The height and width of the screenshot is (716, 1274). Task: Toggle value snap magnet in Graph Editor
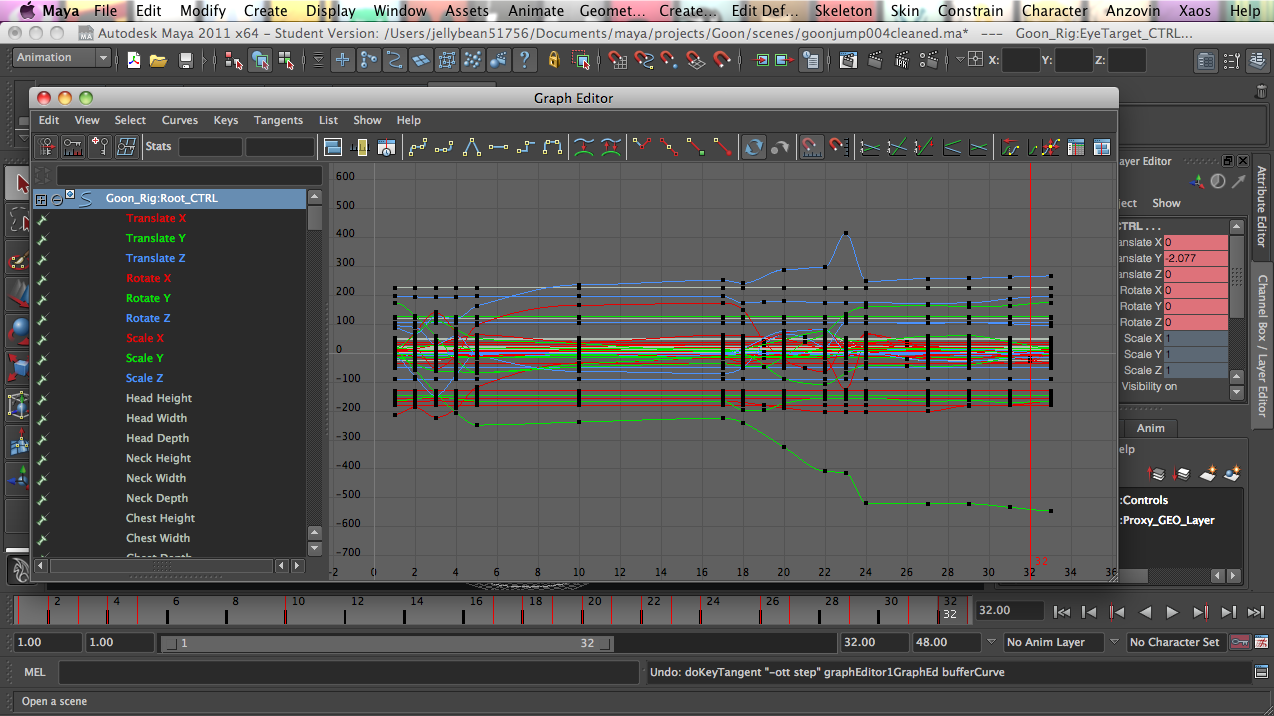click(838, 147)
